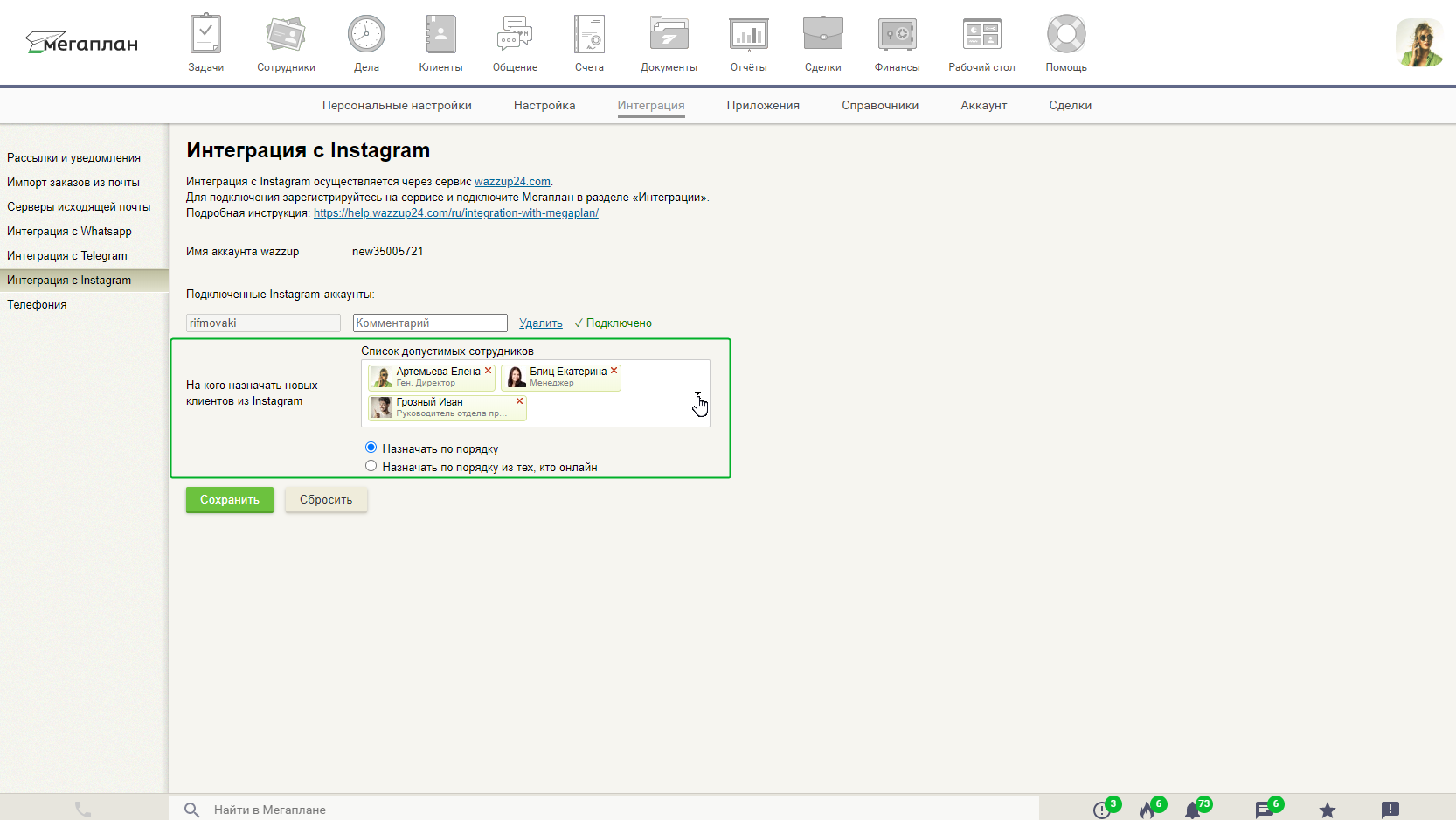
Task: Open Телефония sidebar item
Action: [x=37, y=305]
